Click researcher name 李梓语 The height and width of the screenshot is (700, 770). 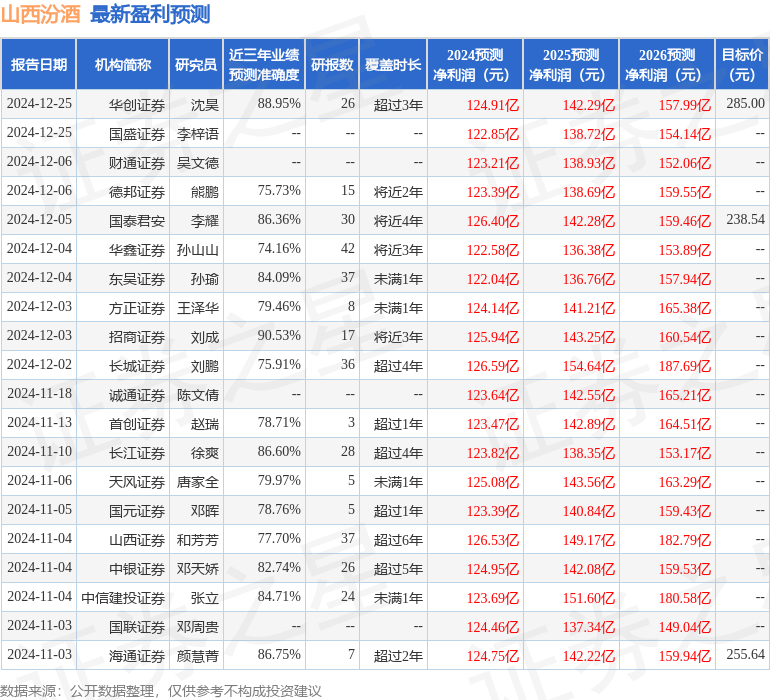click(x=198, y=134)
